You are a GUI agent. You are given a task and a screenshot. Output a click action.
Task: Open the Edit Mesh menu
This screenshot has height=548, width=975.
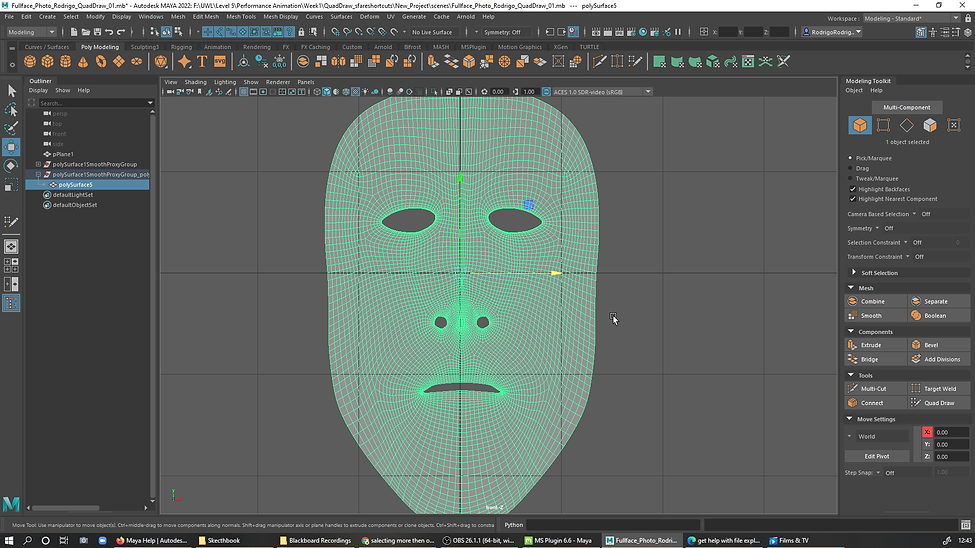[x=205, y=17]
